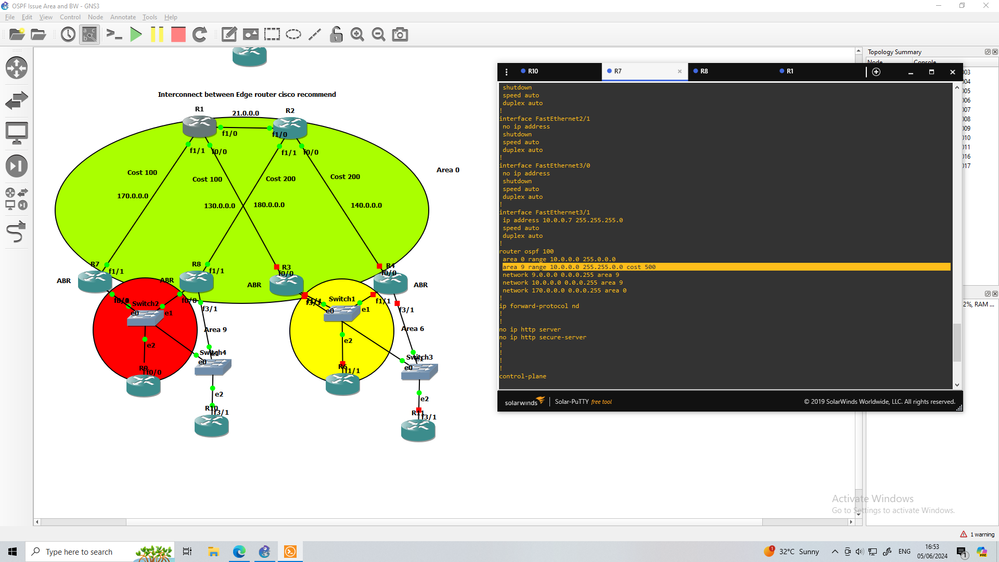Screen dimensions: 999x562
Task: Open the Node menu
Action: point(95,17)
